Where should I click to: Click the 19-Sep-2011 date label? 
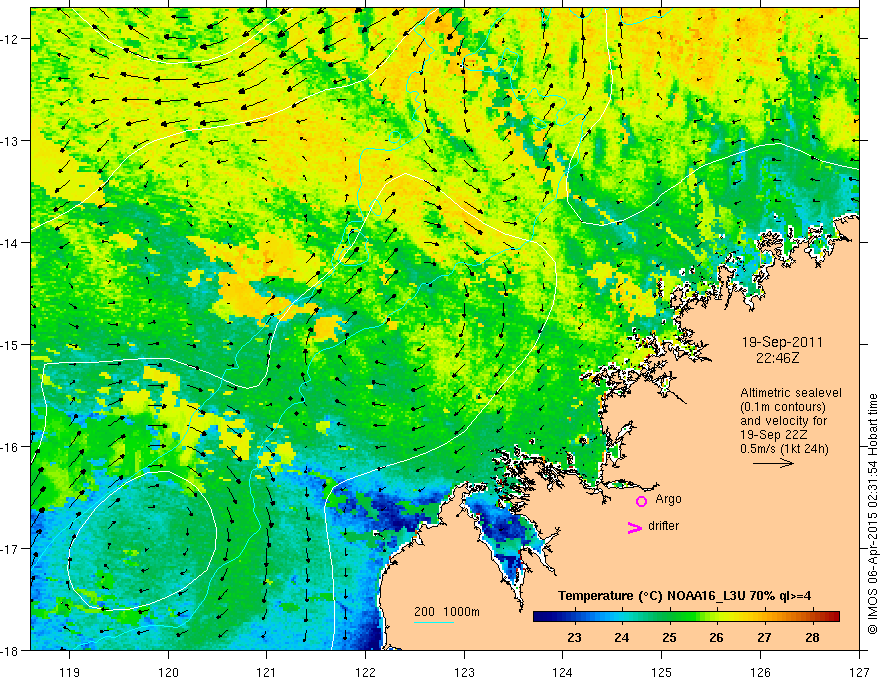(x=782, y=342)
